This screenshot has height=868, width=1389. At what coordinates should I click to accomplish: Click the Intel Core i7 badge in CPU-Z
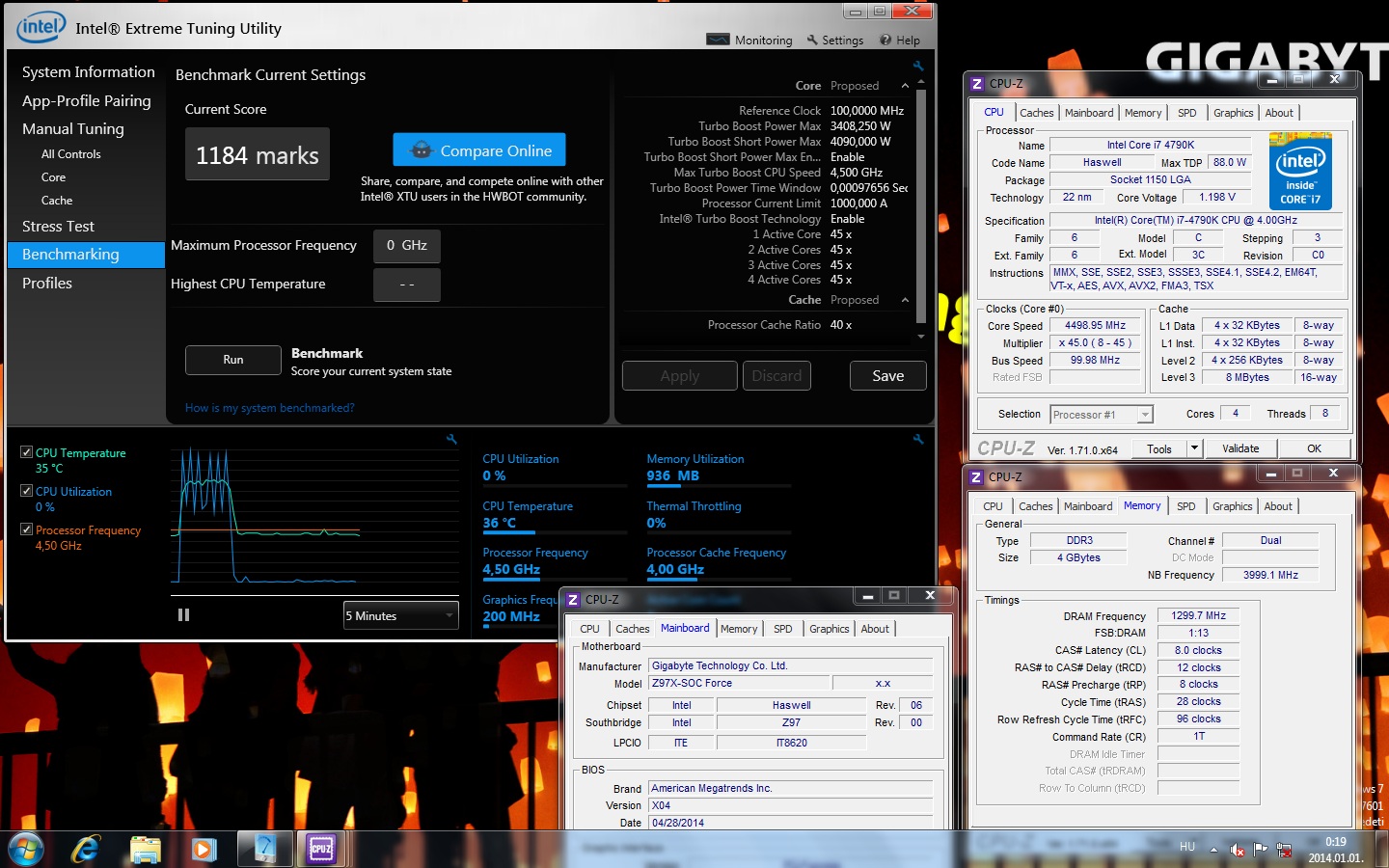coord(1300,171)
